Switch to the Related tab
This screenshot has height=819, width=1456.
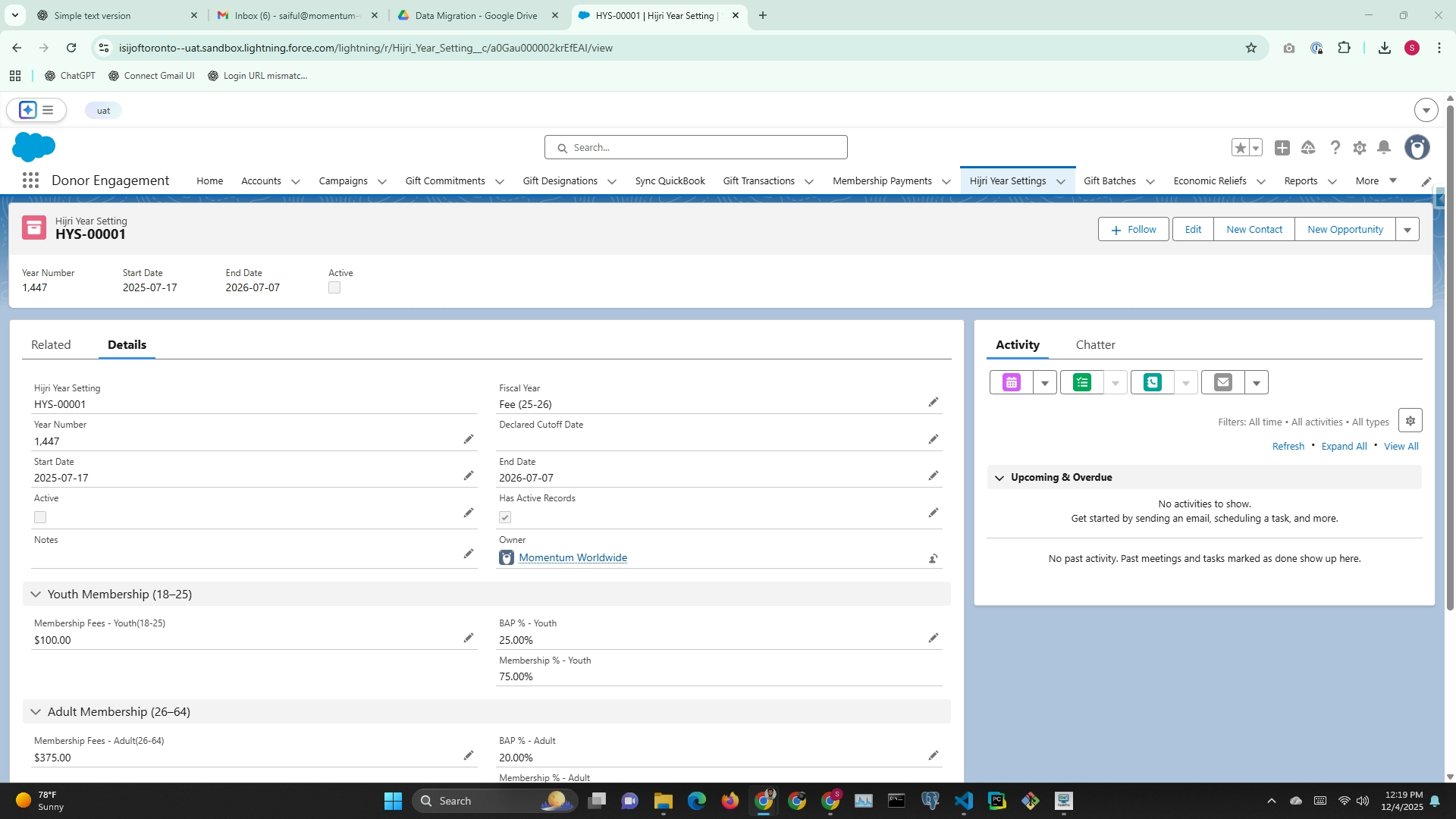click(x=51, y=345)
